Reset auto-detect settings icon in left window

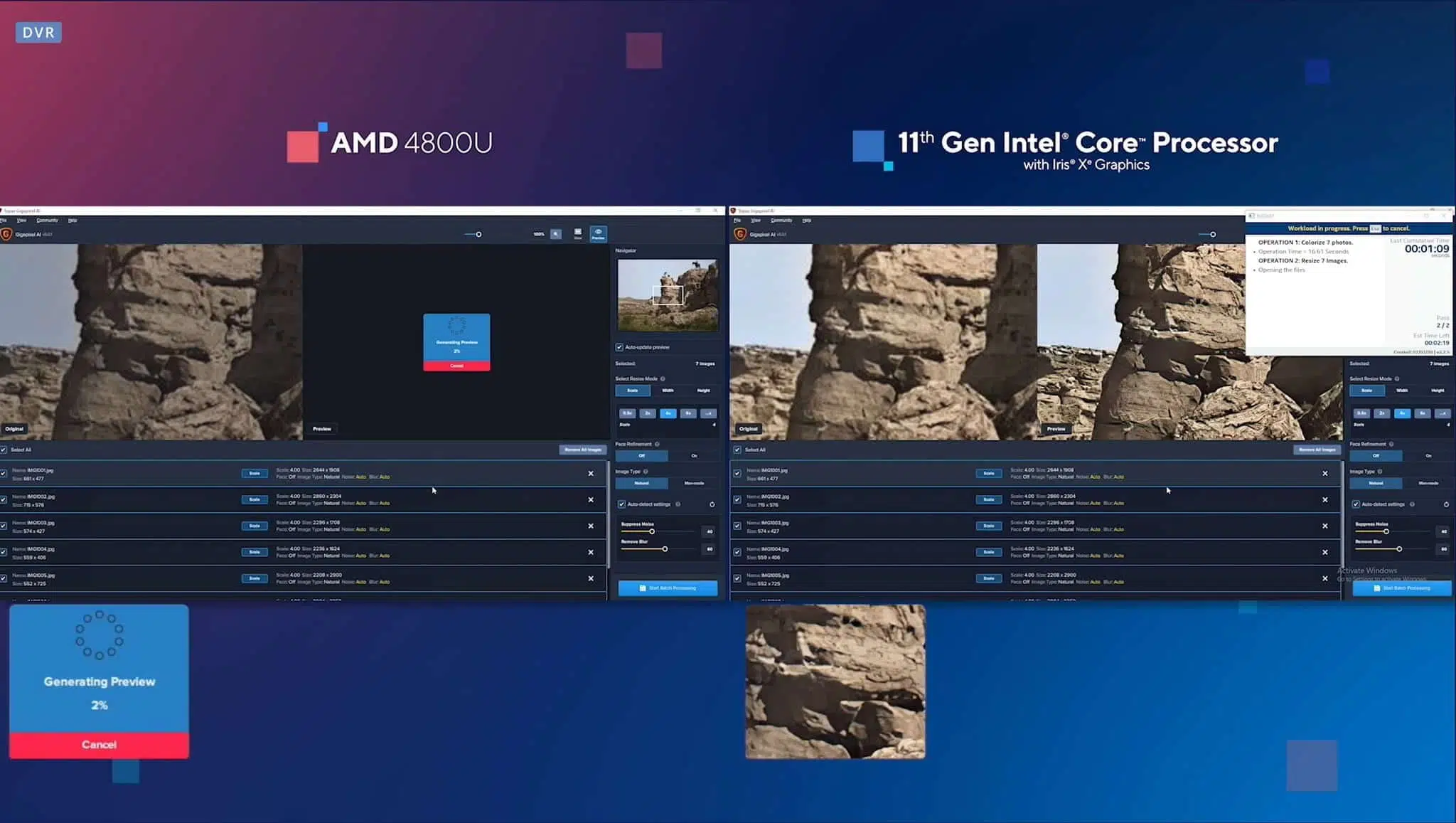pyautogui.click(x=712, y=504)
